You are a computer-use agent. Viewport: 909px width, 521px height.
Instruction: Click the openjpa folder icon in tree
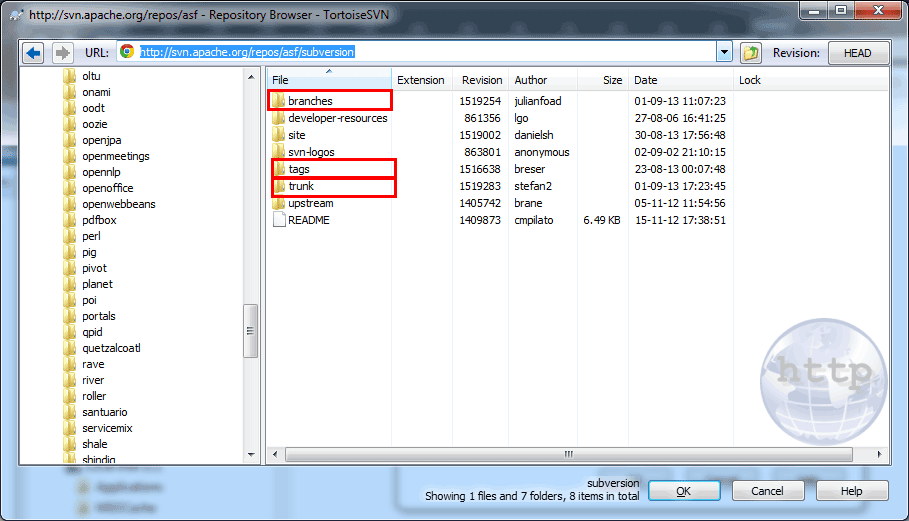pos(70,140)
